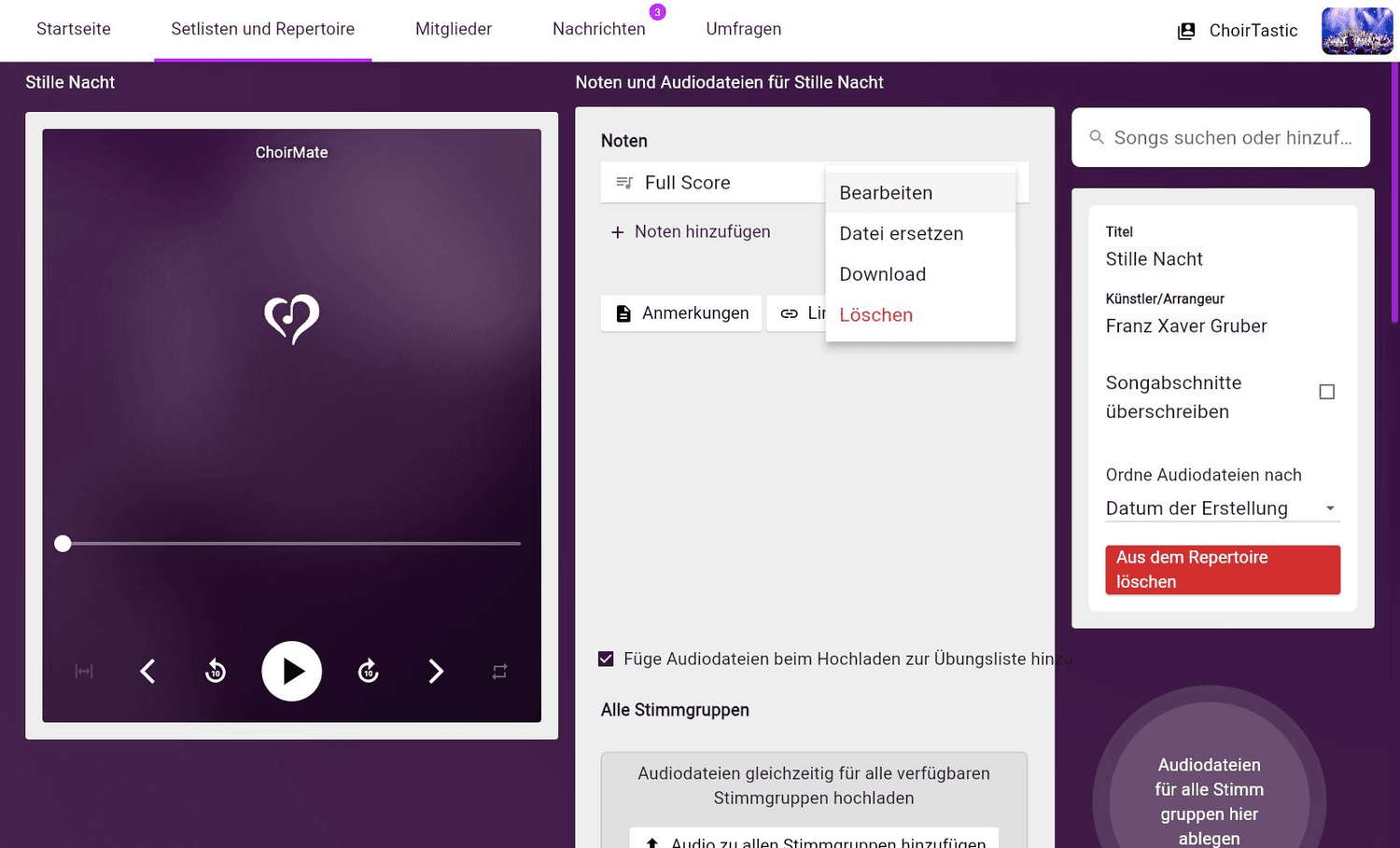The height and width of the screenshot is (848, 1400).
Task: Play the Stille Nacht track
Action: [291, 671]
